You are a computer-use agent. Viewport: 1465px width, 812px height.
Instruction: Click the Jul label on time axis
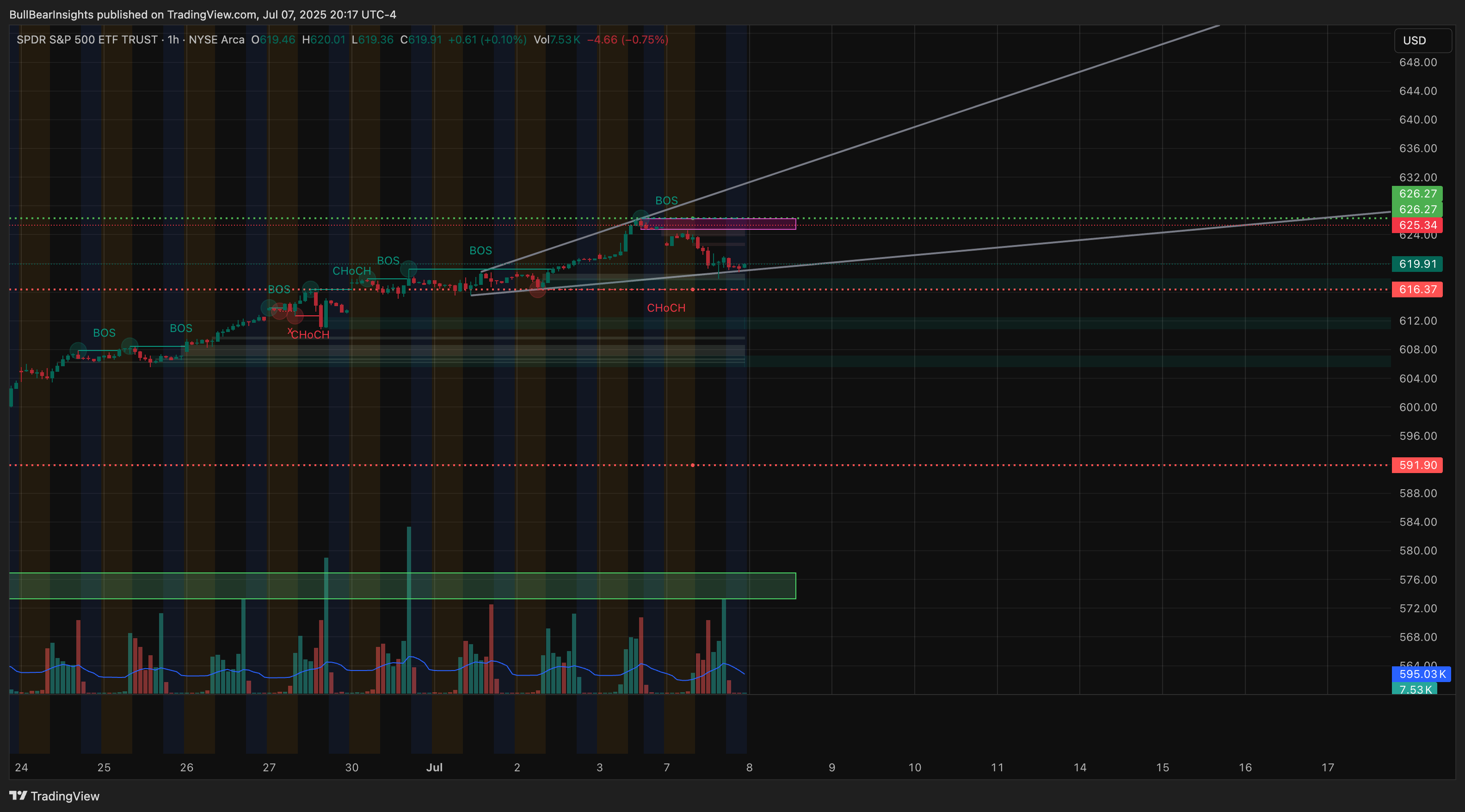435,768
